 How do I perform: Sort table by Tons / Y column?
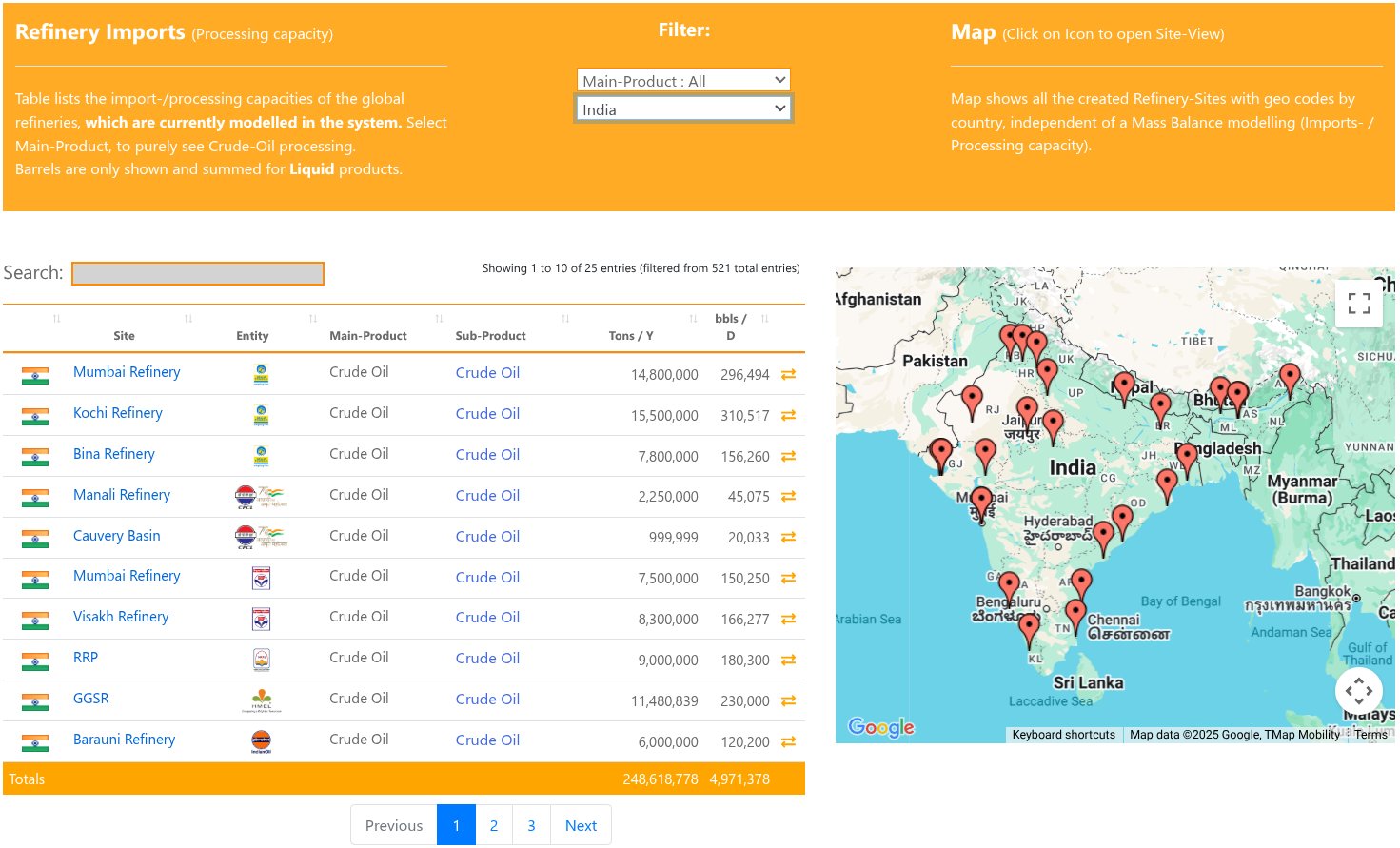pyautogui.click(x=630, y=336)
